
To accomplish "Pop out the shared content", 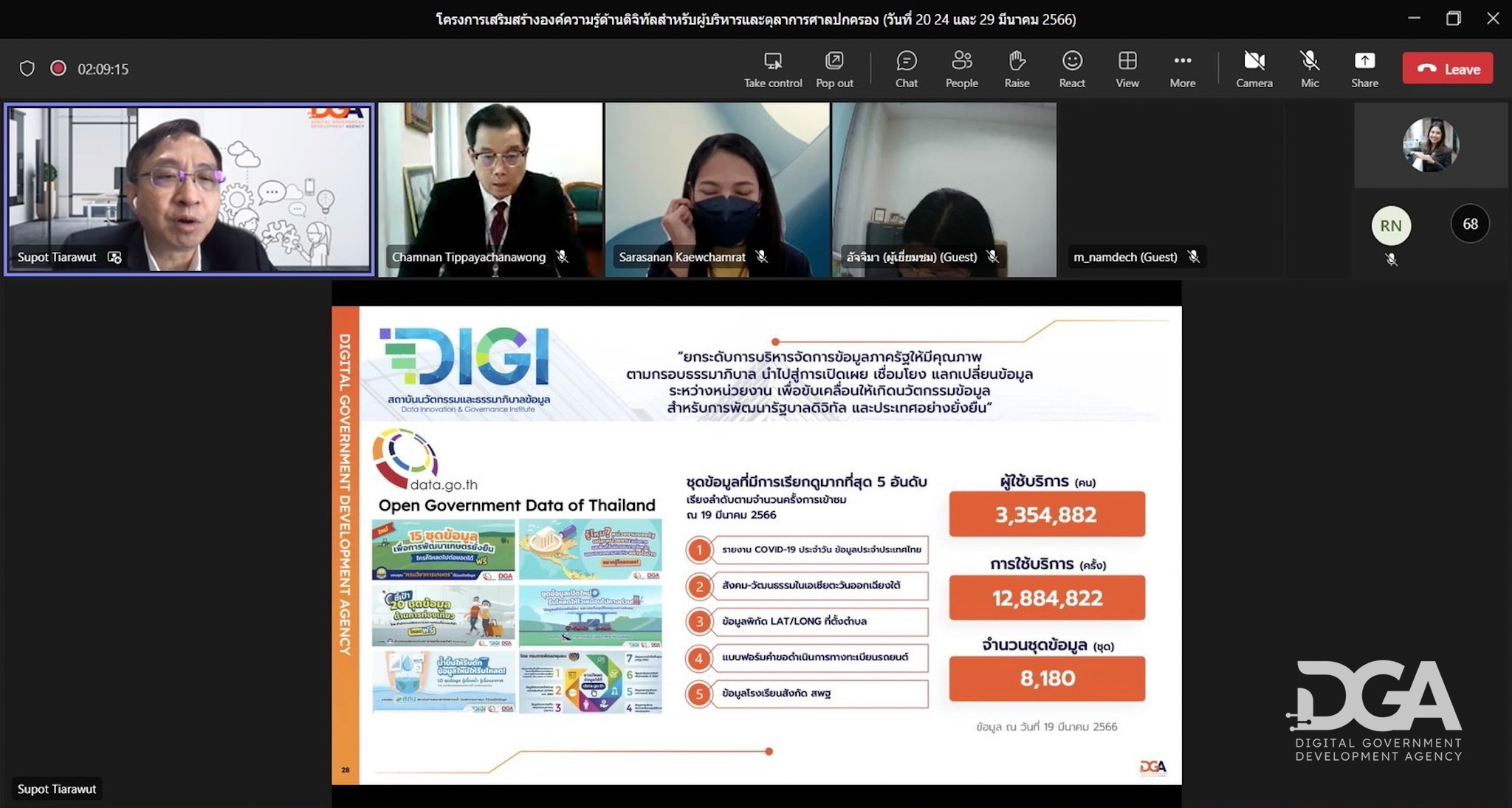I will (834, 69).
